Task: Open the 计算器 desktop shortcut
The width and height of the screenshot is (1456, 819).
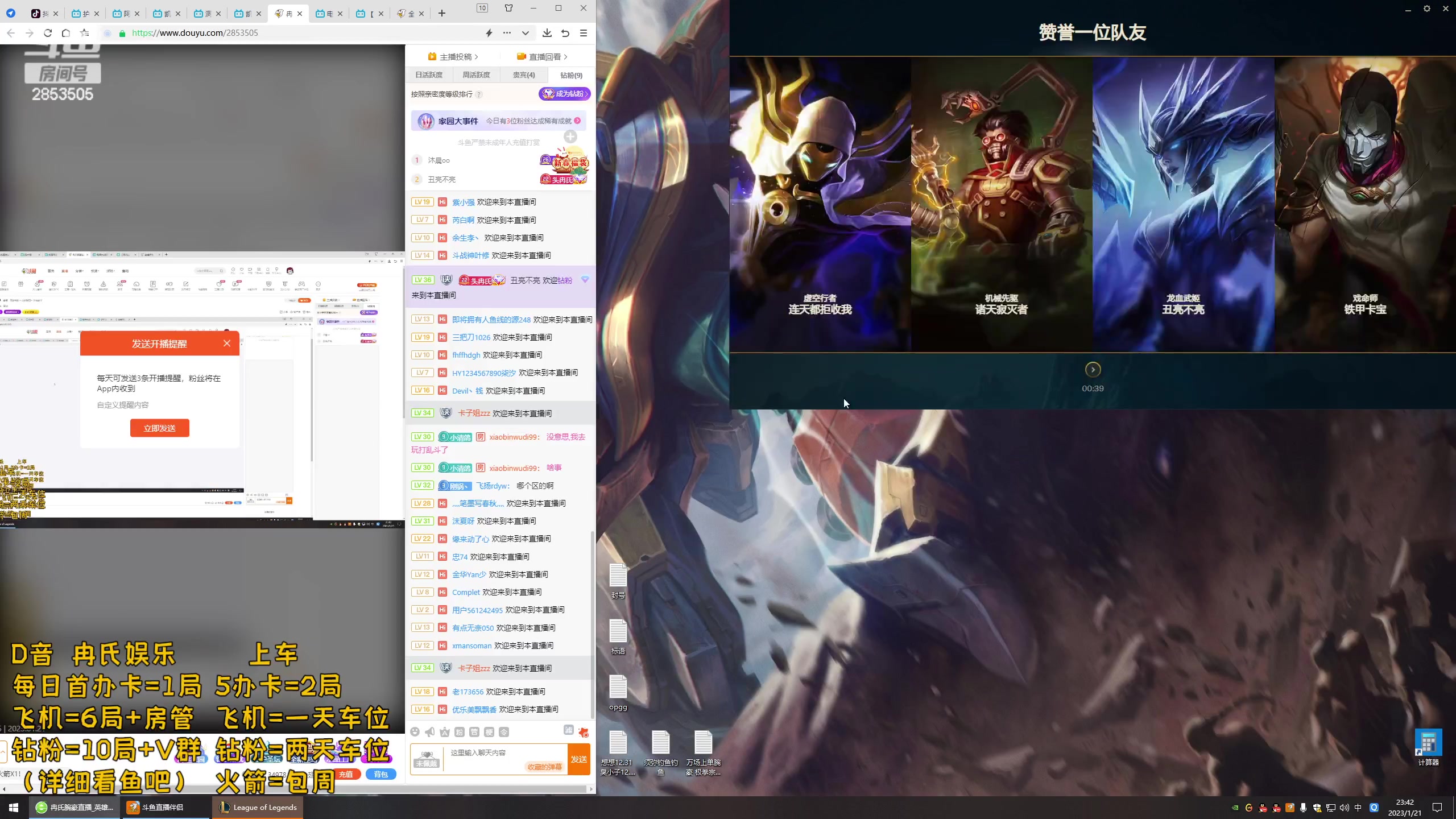Action: pos(1428,747)
